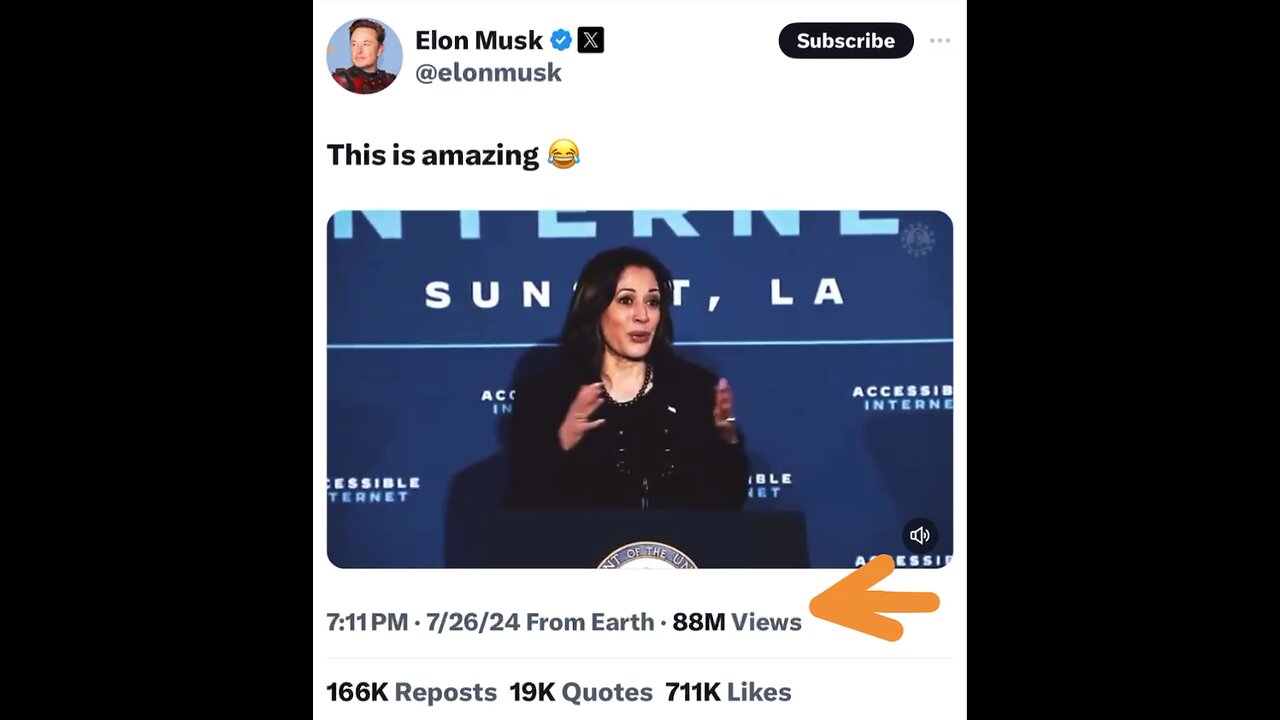View the 166K Reposts list
The width and height of the screenshot is (1280, 720).
pos(411,692)
